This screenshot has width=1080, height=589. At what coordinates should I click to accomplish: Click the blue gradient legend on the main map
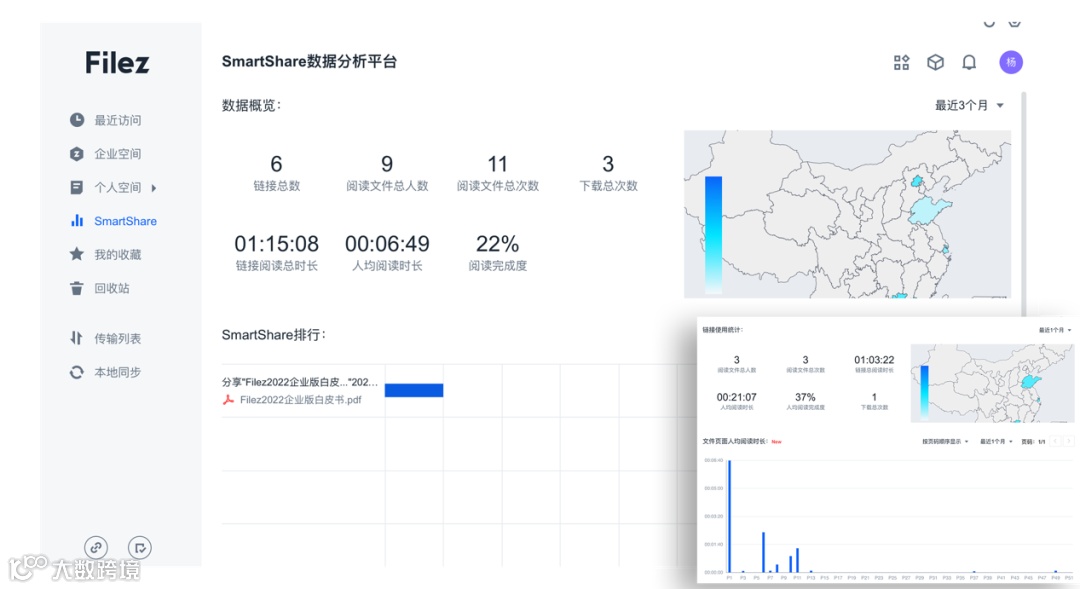pyautogui.click(x=714, y=234)
